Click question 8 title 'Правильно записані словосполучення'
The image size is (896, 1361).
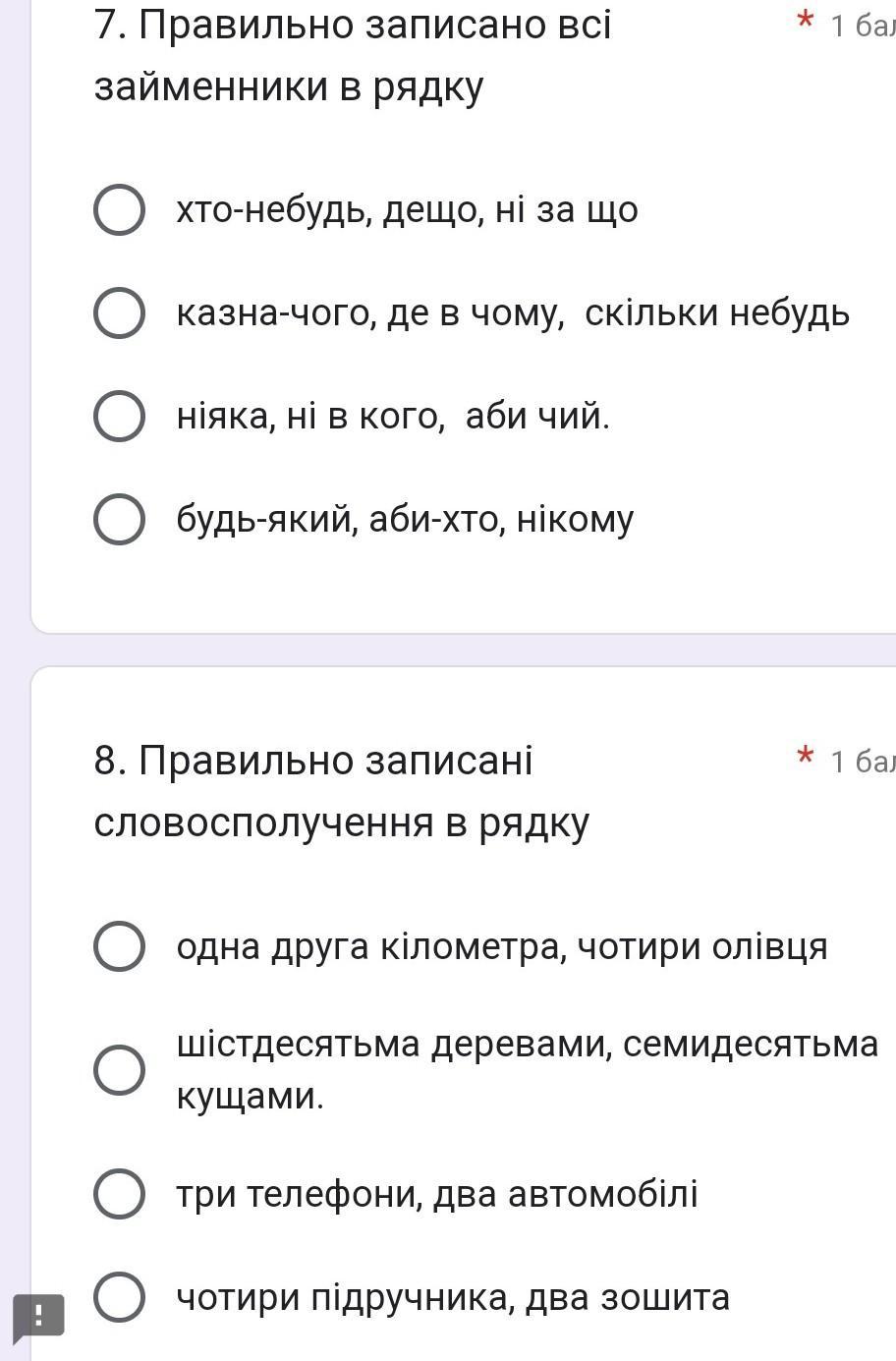[x=341, y=791]
